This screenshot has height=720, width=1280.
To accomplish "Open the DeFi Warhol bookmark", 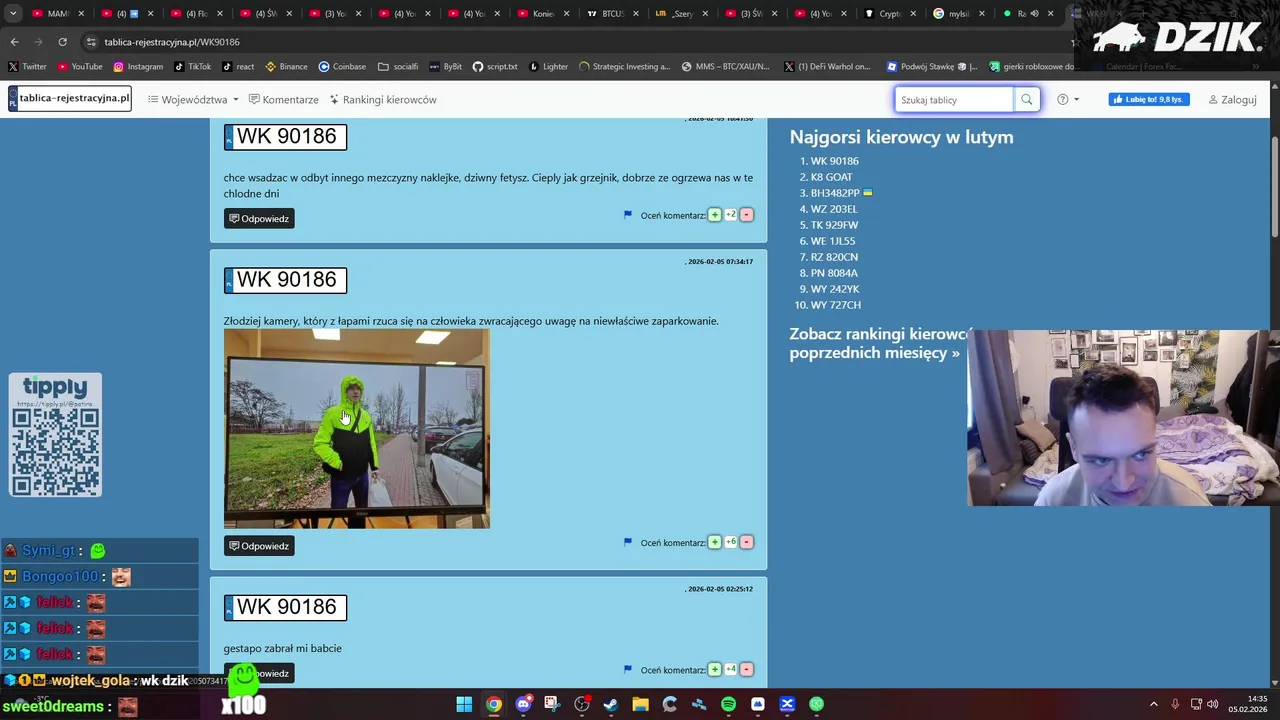I will coord(827,66).
